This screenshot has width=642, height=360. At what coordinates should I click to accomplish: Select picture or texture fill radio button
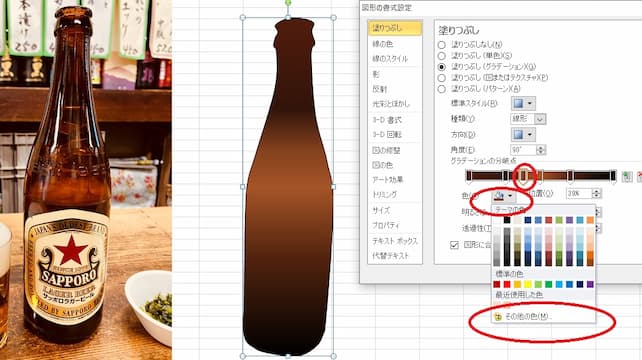click(x=441, y=77)
